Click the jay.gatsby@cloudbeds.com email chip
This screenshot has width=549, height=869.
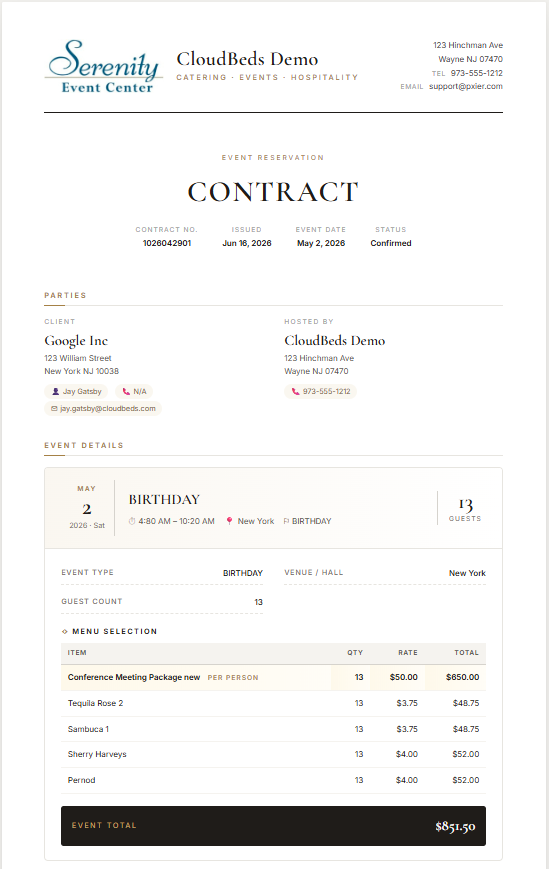pyautogui.click(x=103, y=408)
